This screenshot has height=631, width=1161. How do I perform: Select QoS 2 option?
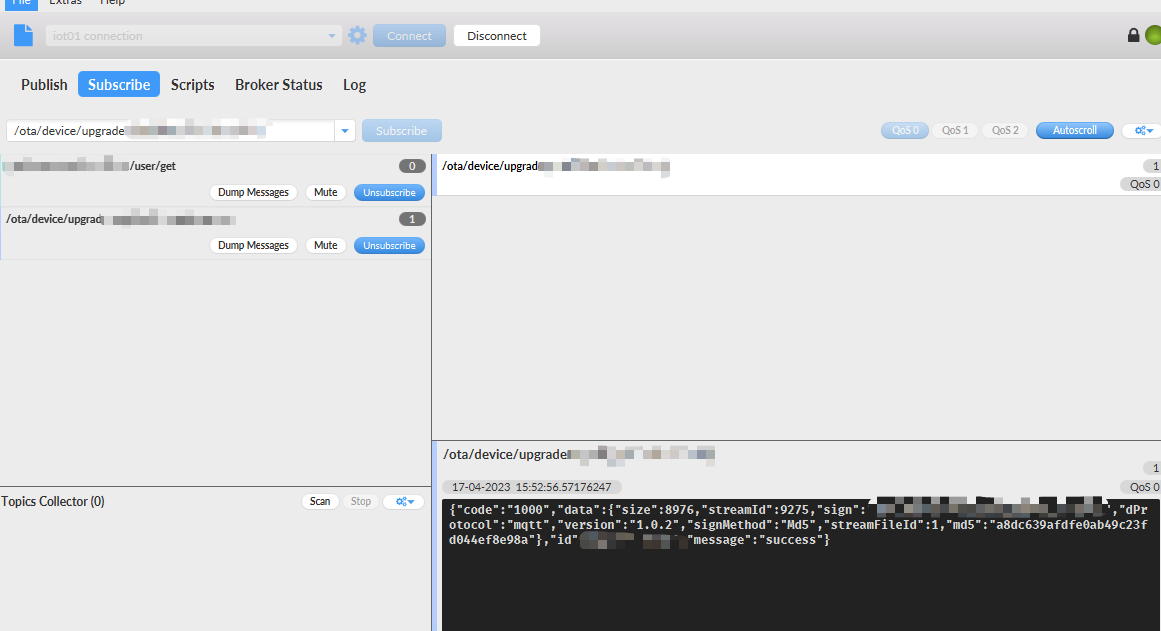pyautogui.click(x=1005, y=130)
